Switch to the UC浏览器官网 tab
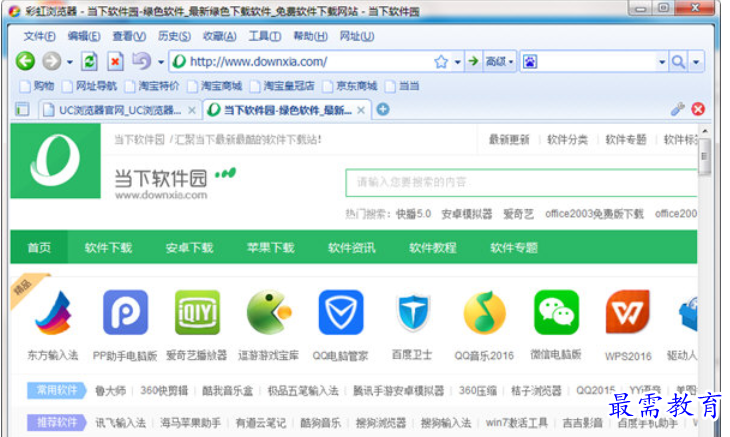 coord(120,110)
